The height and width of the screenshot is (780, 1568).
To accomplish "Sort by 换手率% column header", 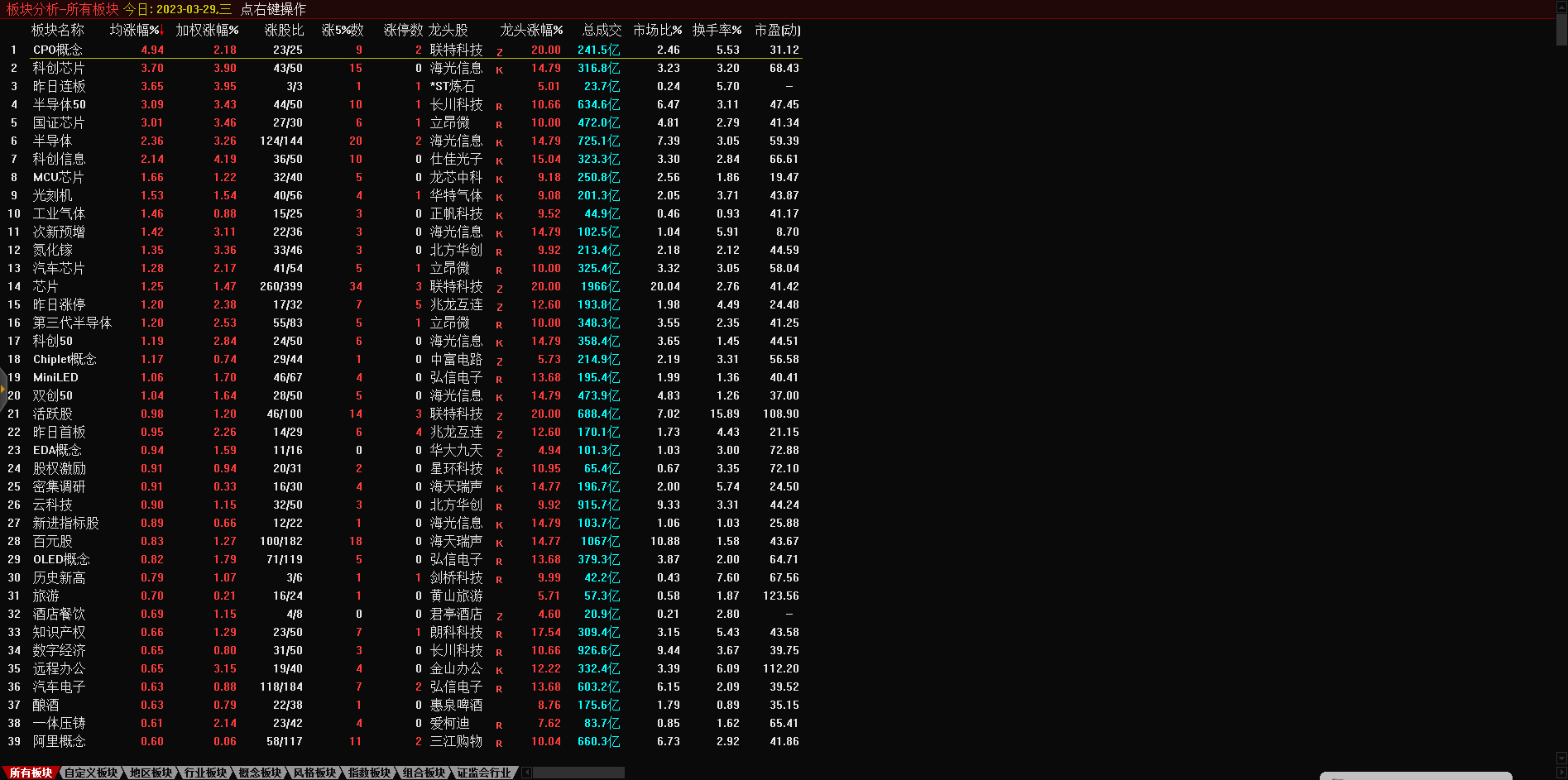I will point(717,31).
